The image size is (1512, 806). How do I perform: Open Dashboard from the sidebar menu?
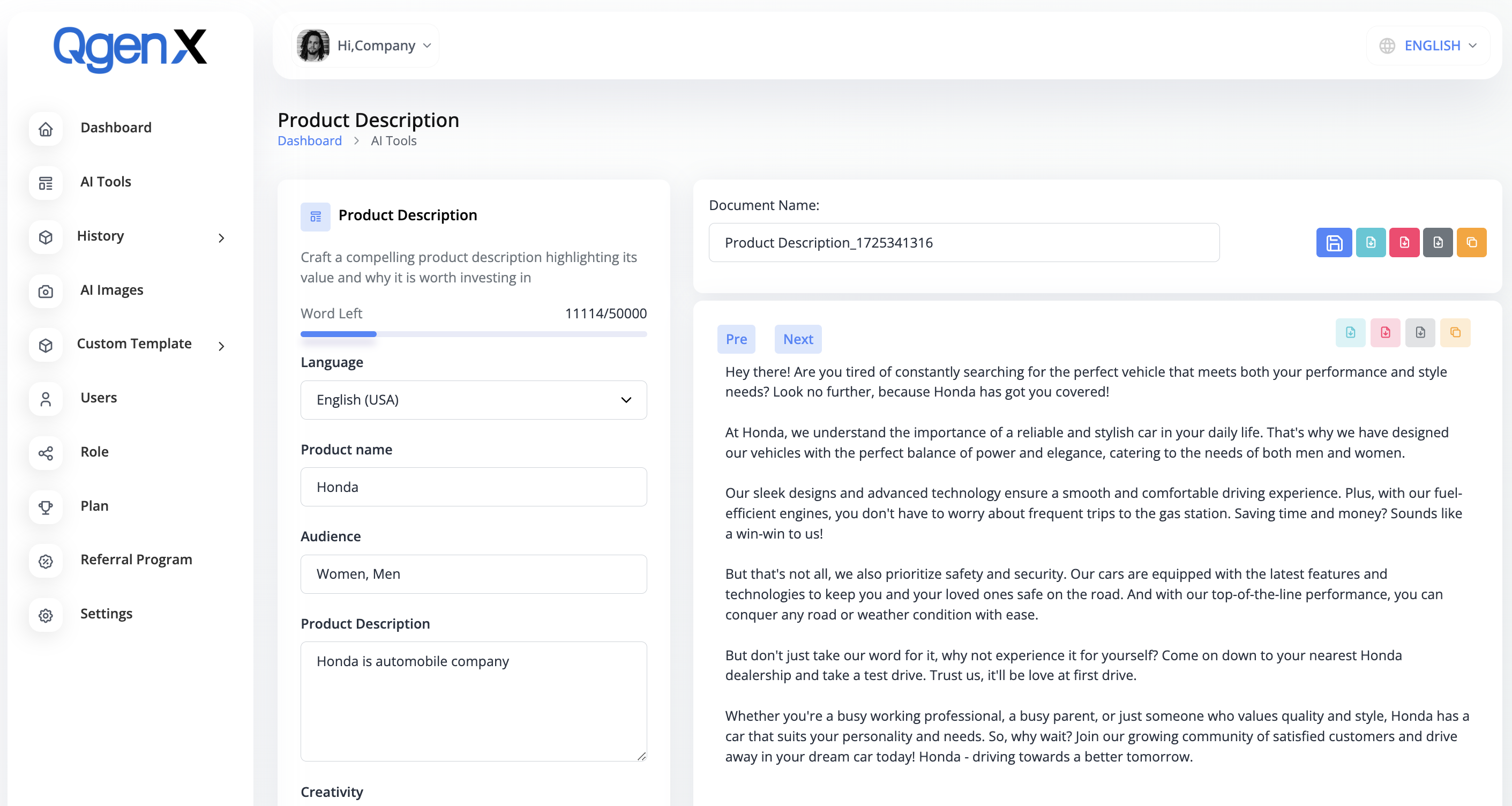pyautogui.click(x=116, y=128)
